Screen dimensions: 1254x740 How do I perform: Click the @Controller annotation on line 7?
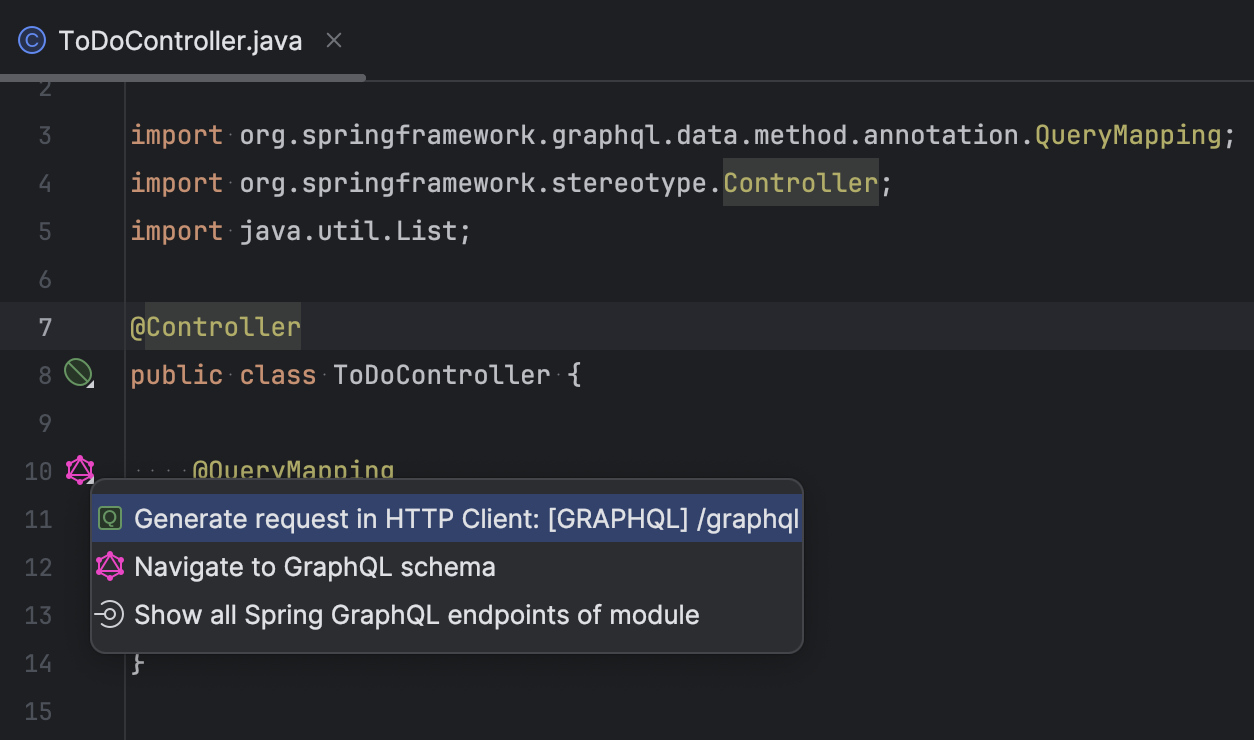(x=214, y=326)
